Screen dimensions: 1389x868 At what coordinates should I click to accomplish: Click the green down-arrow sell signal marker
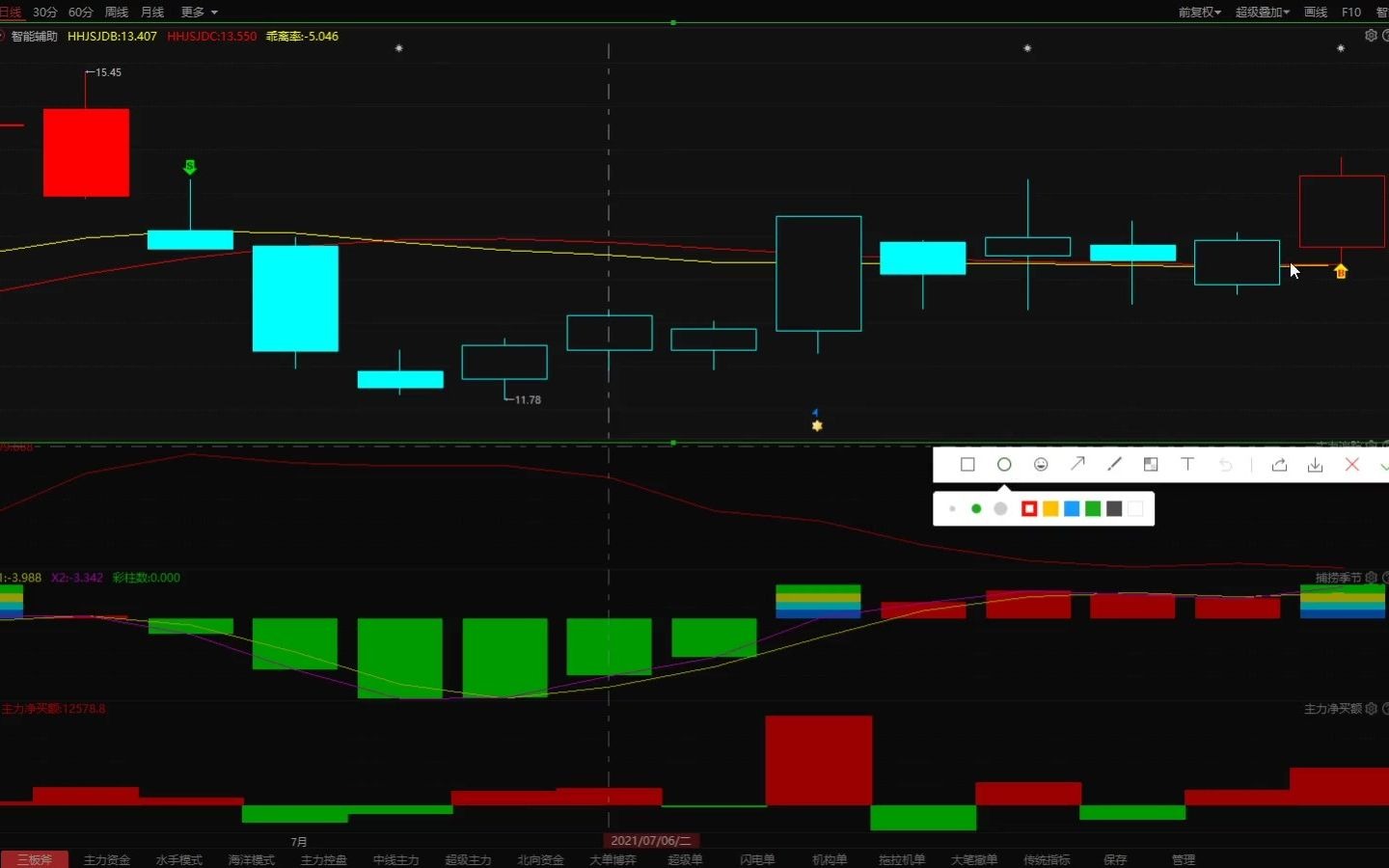[190, 167]
